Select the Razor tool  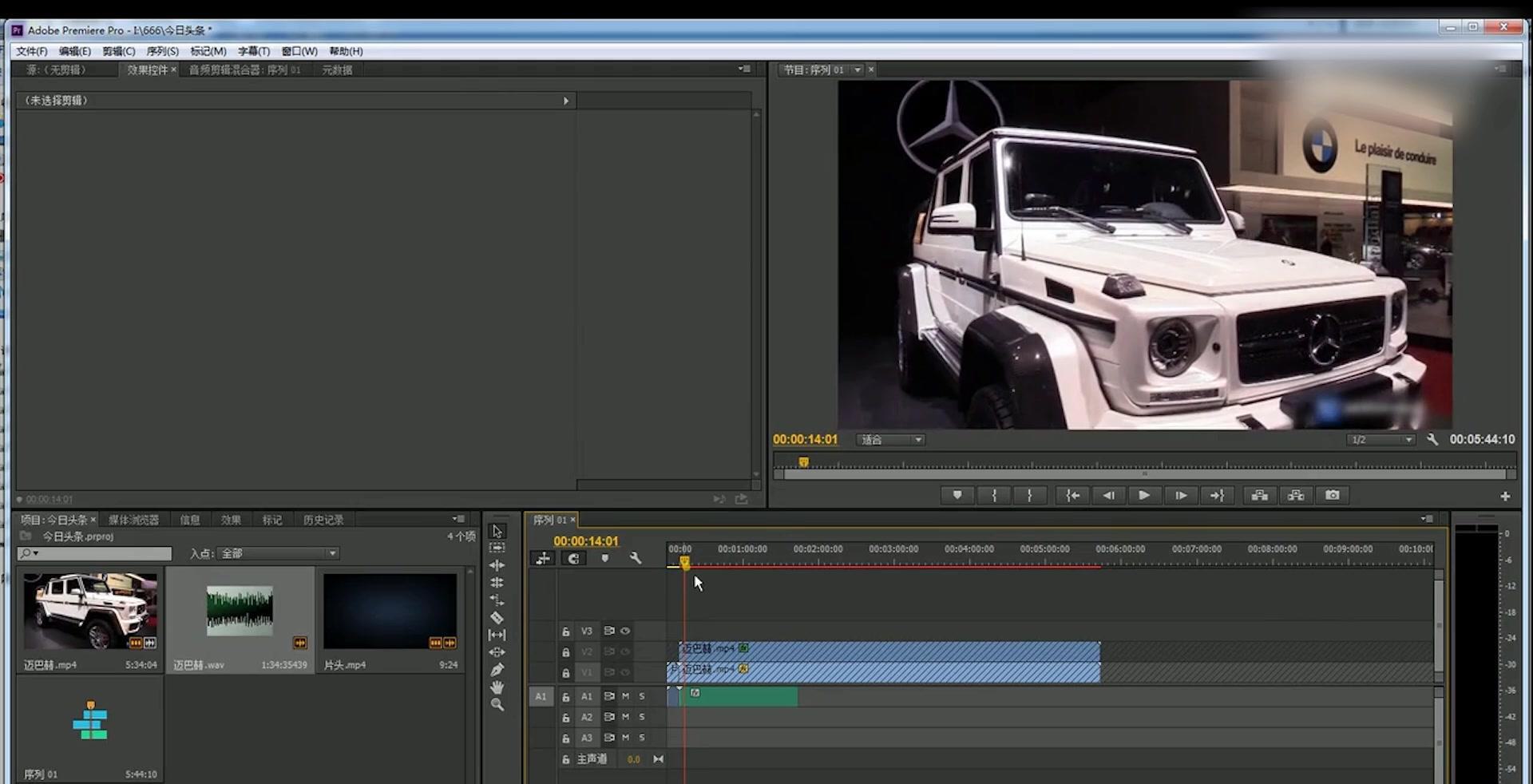tap(497, 617)
